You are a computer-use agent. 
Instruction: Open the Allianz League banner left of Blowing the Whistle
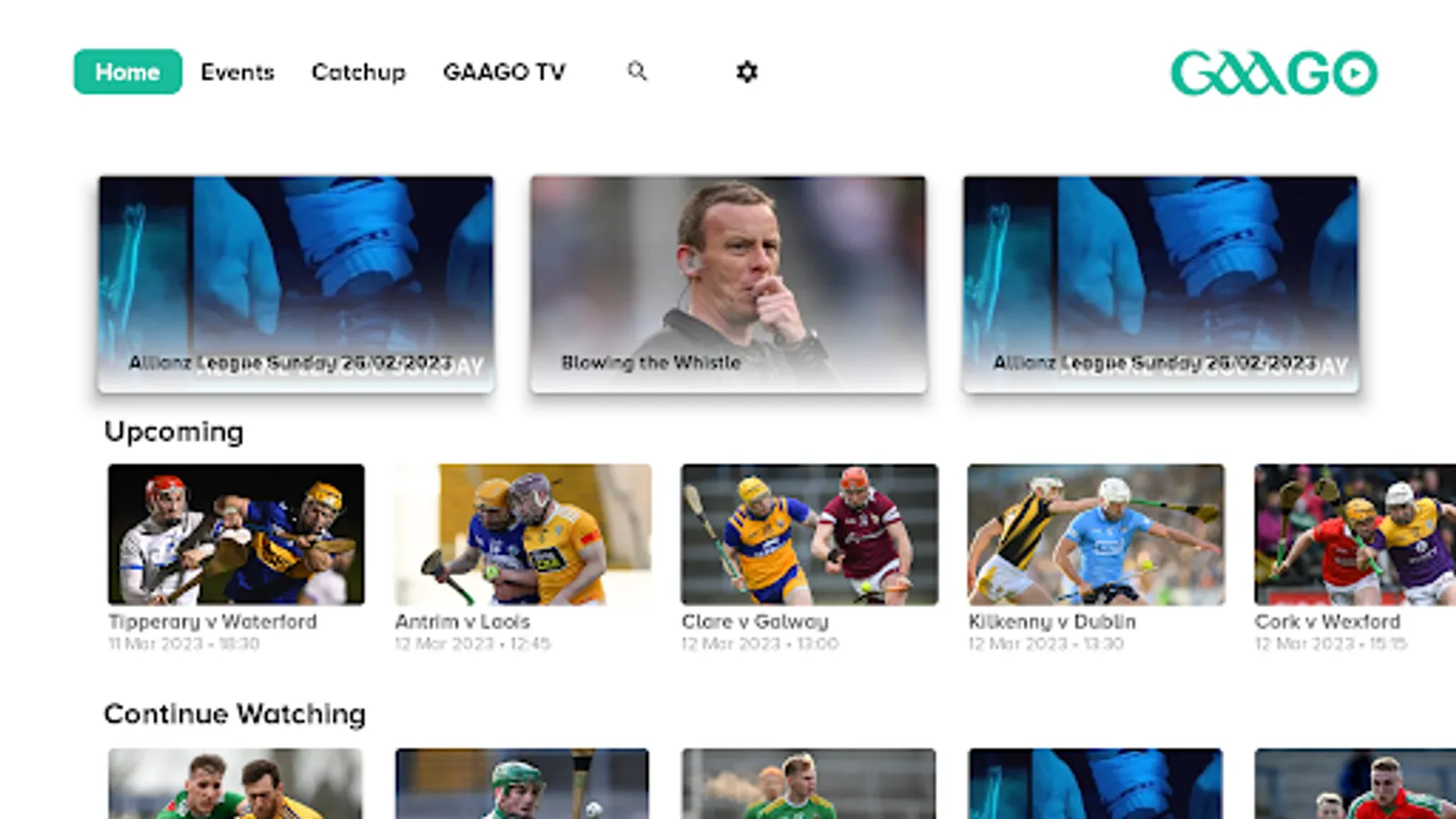(296, 285)
